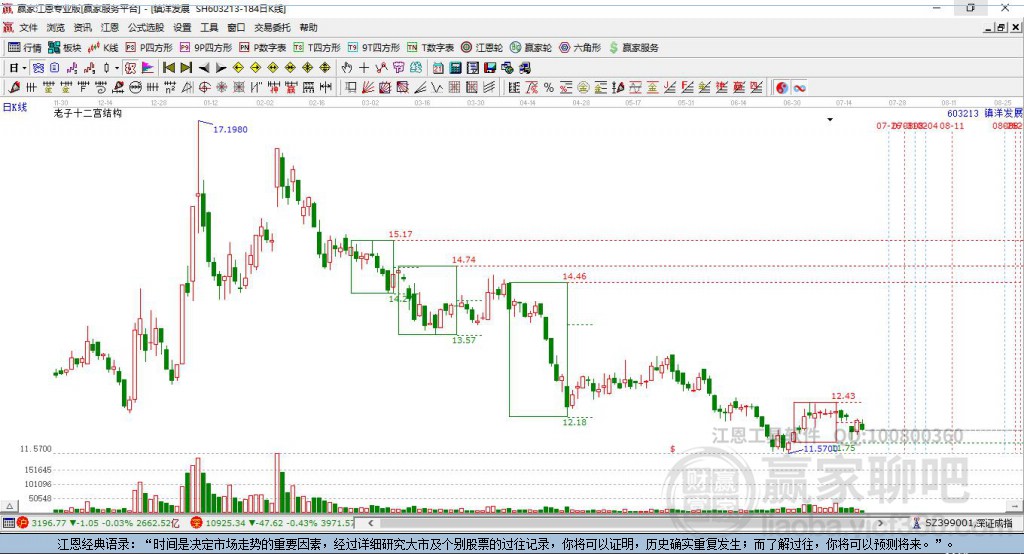Click the yin-yang icon
Screen dimensions: 1024x554
[782, 88]
